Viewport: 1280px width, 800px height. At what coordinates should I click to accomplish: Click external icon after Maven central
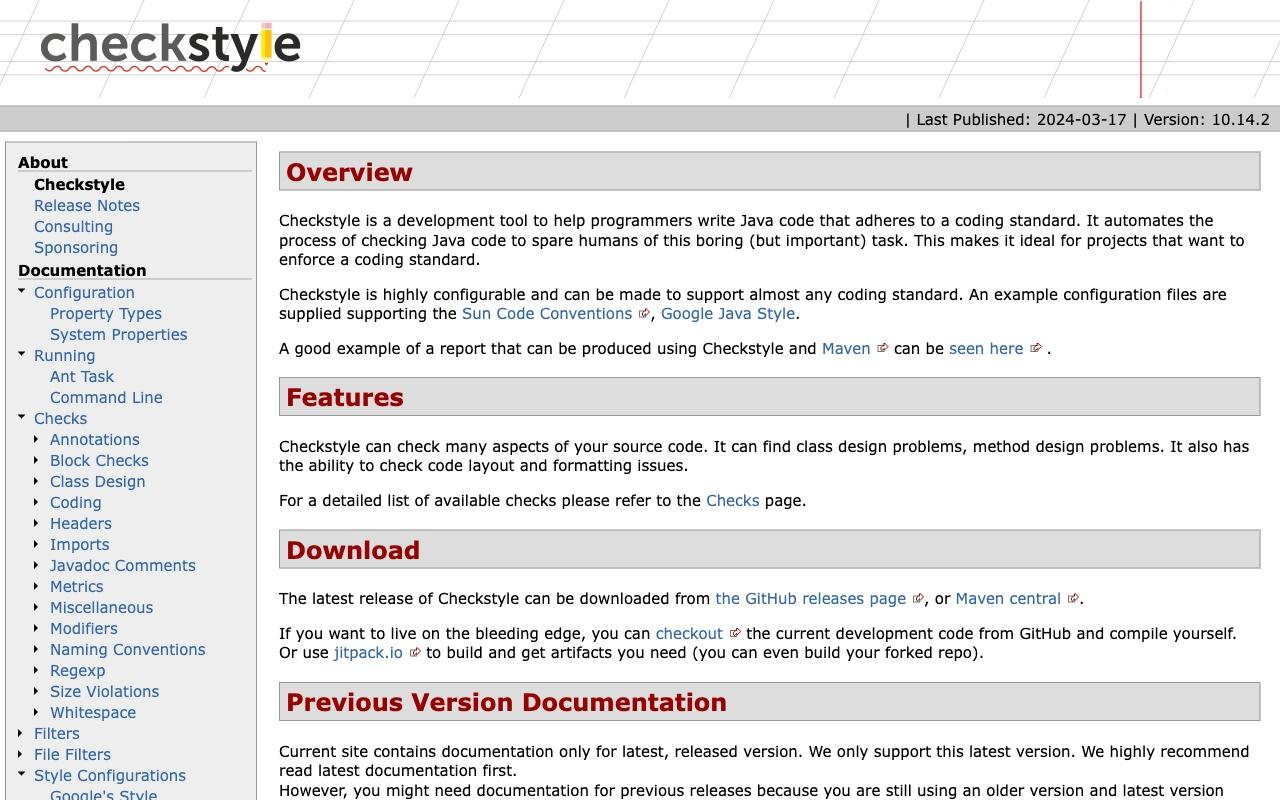click(x=1073, y=599)
